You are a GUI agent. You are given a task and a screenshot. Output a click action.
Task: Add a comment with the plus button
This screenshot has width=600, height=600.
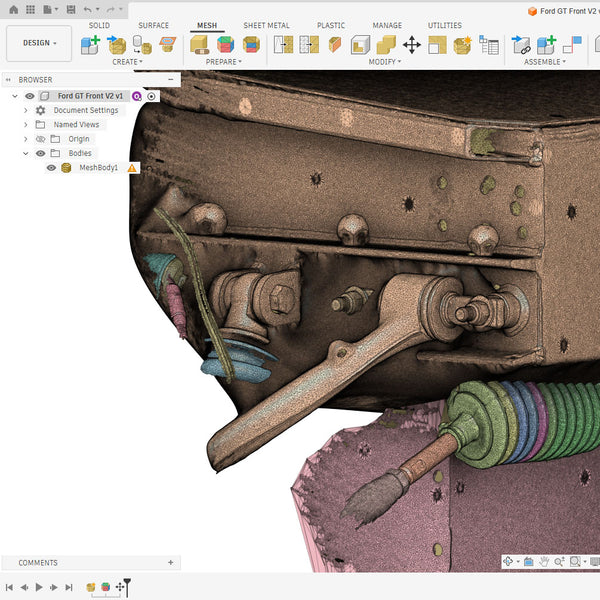click(x=171, y=562)
